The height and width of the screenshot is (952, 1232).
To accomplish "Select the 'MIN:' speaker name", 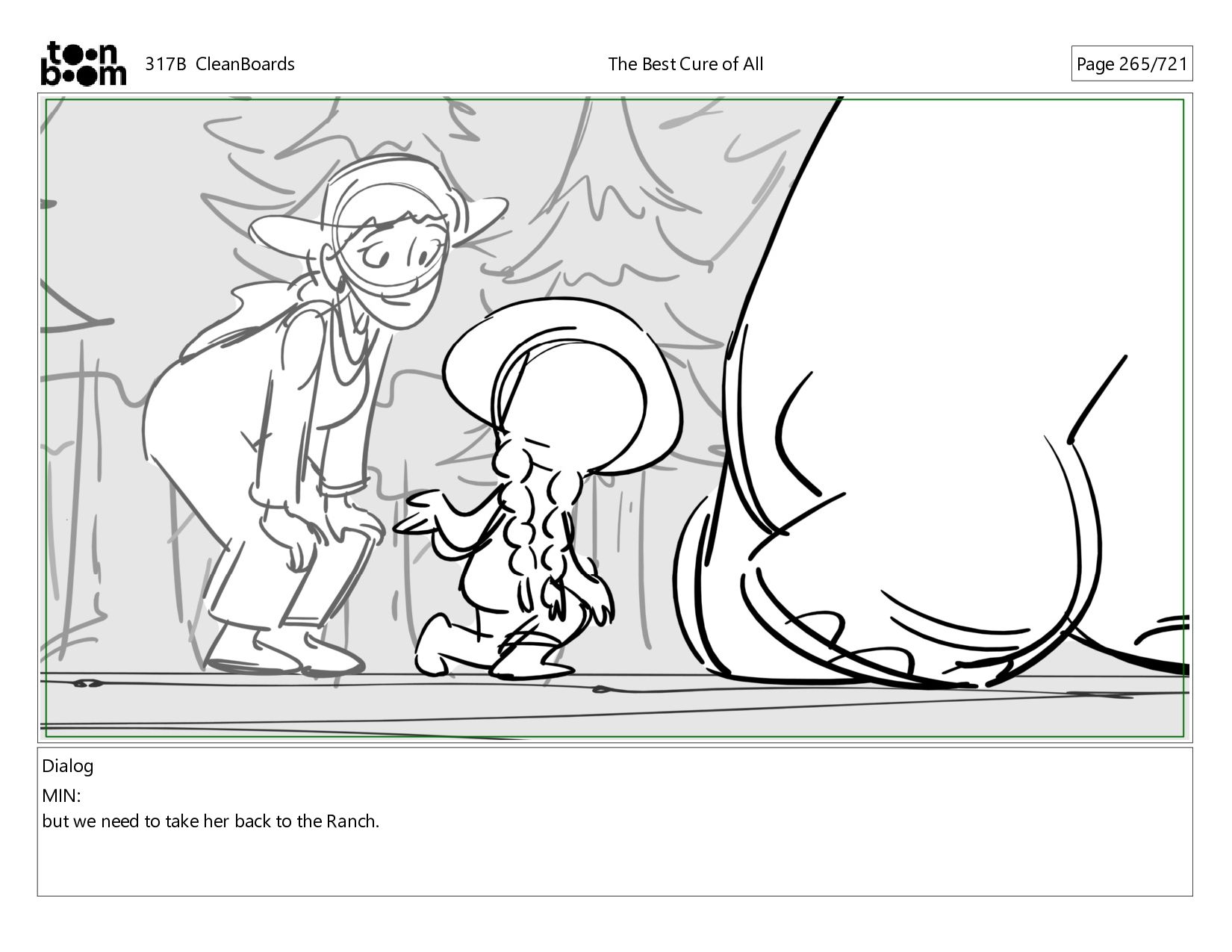I will tap(61, 795).
